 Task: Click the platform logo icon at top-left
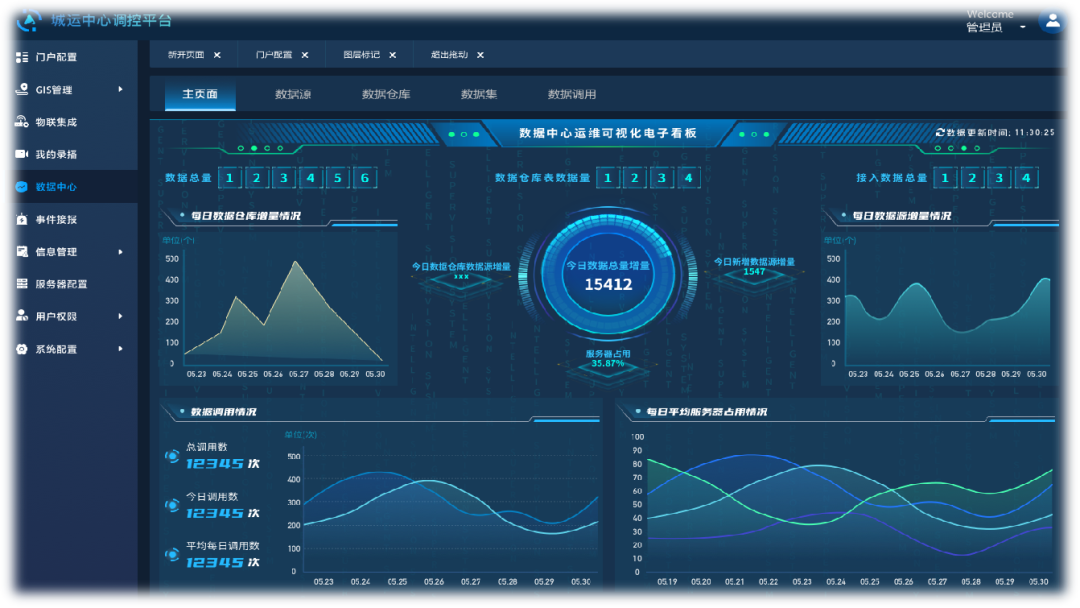[x=30, y=20]
